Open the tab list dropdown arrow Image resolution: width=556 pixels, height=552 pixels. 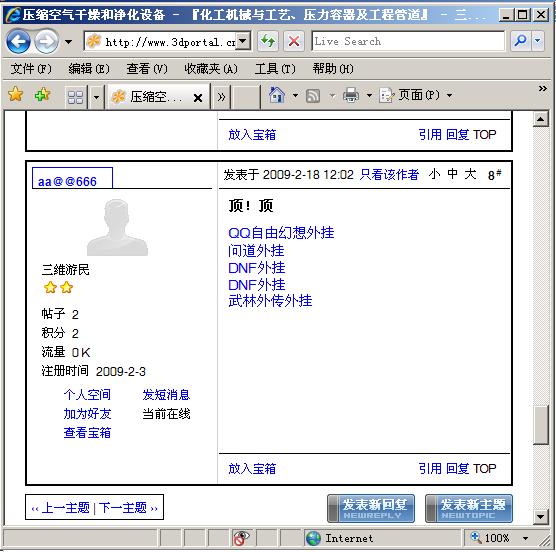tap(96, 96)
